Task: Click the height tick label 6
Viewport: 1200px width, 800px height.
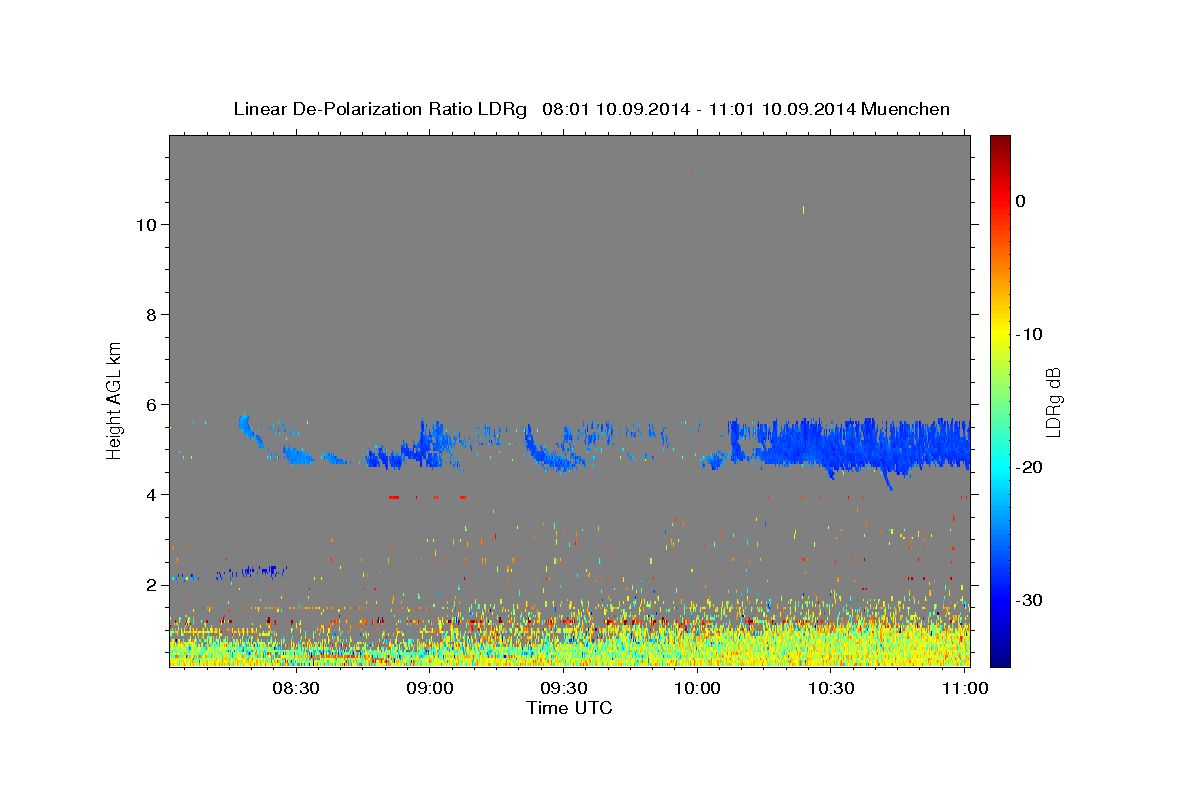Action: [150, 404]
